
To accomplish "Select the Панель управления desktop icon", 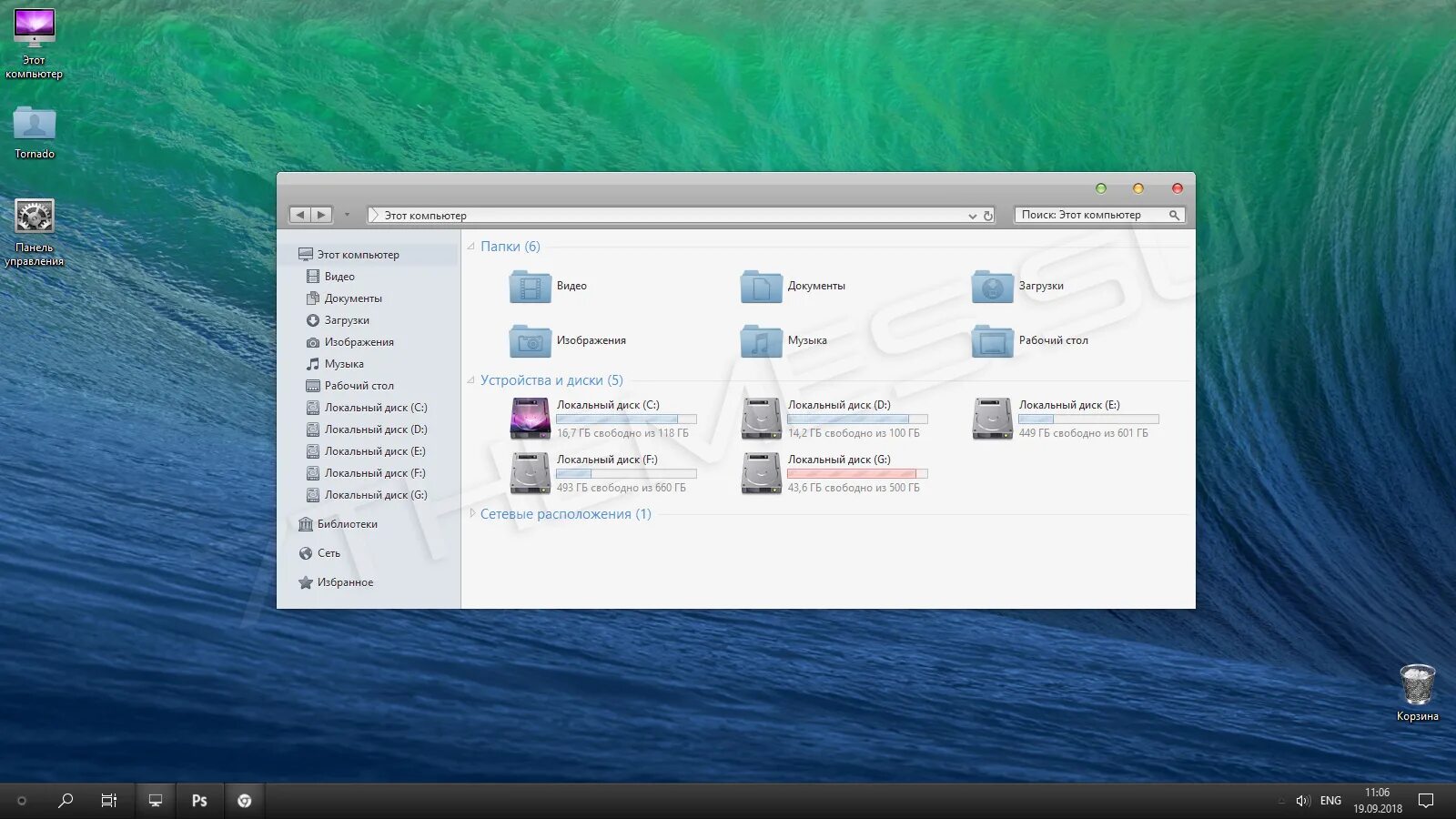I will (x=35, y=232).
